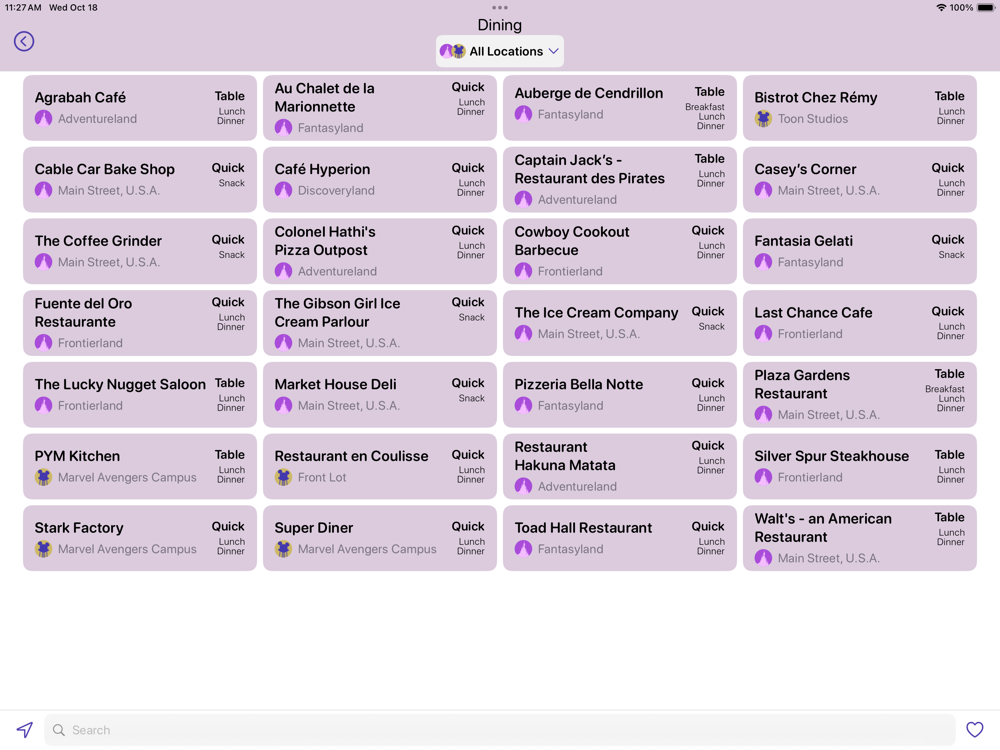The image size is (1000, 750).
Task: Select Auberge de Cendrillon restaurant
Action: (x=619, y=108)
